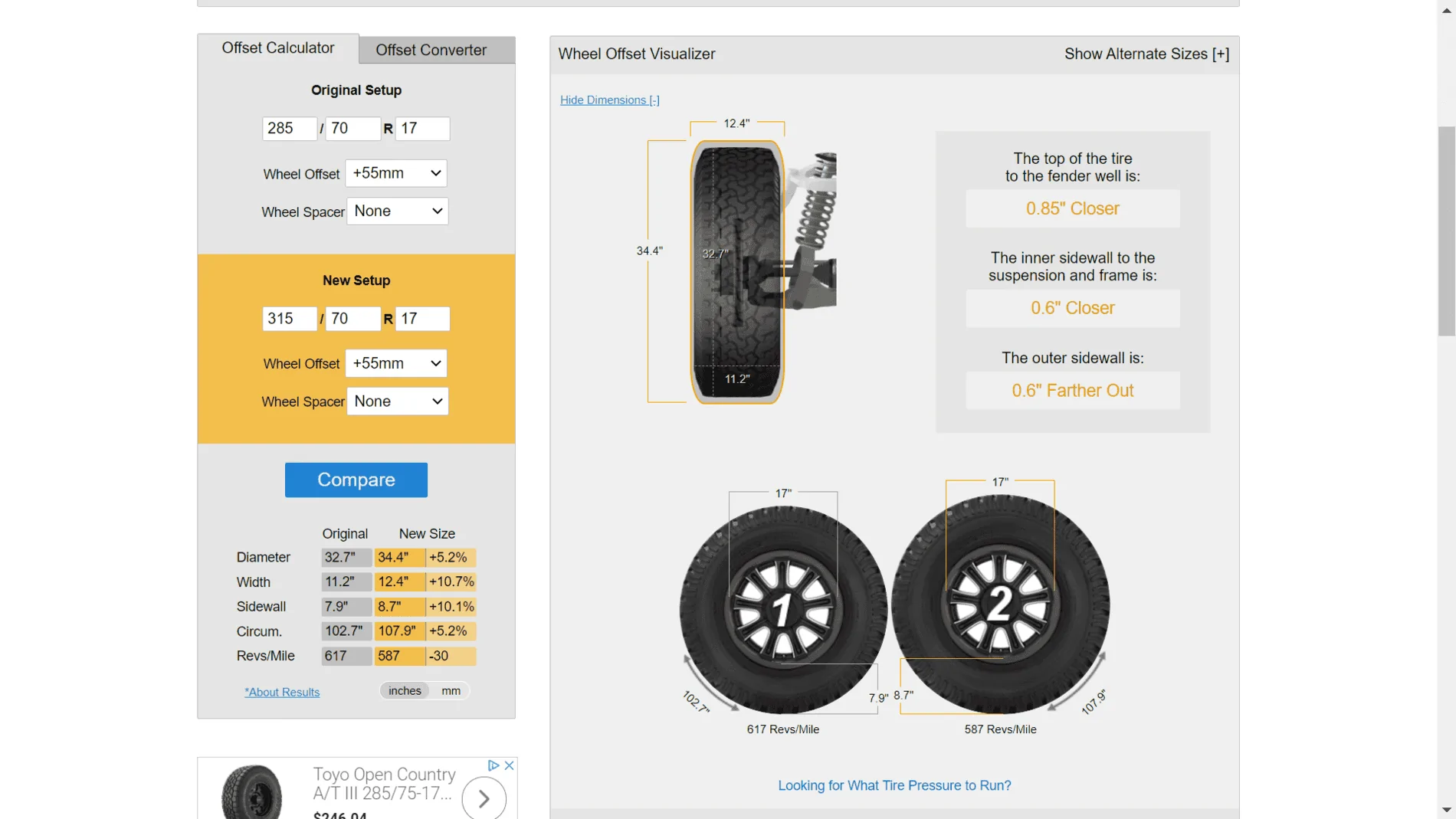1456x819 pixels.
Task: Click the new tire width field 315
Action: [x=290, y=319]
